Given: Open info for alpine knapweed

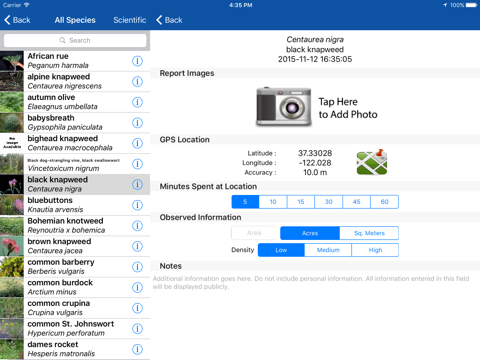Looking at the screenshot, I should (x=137, y=82).
